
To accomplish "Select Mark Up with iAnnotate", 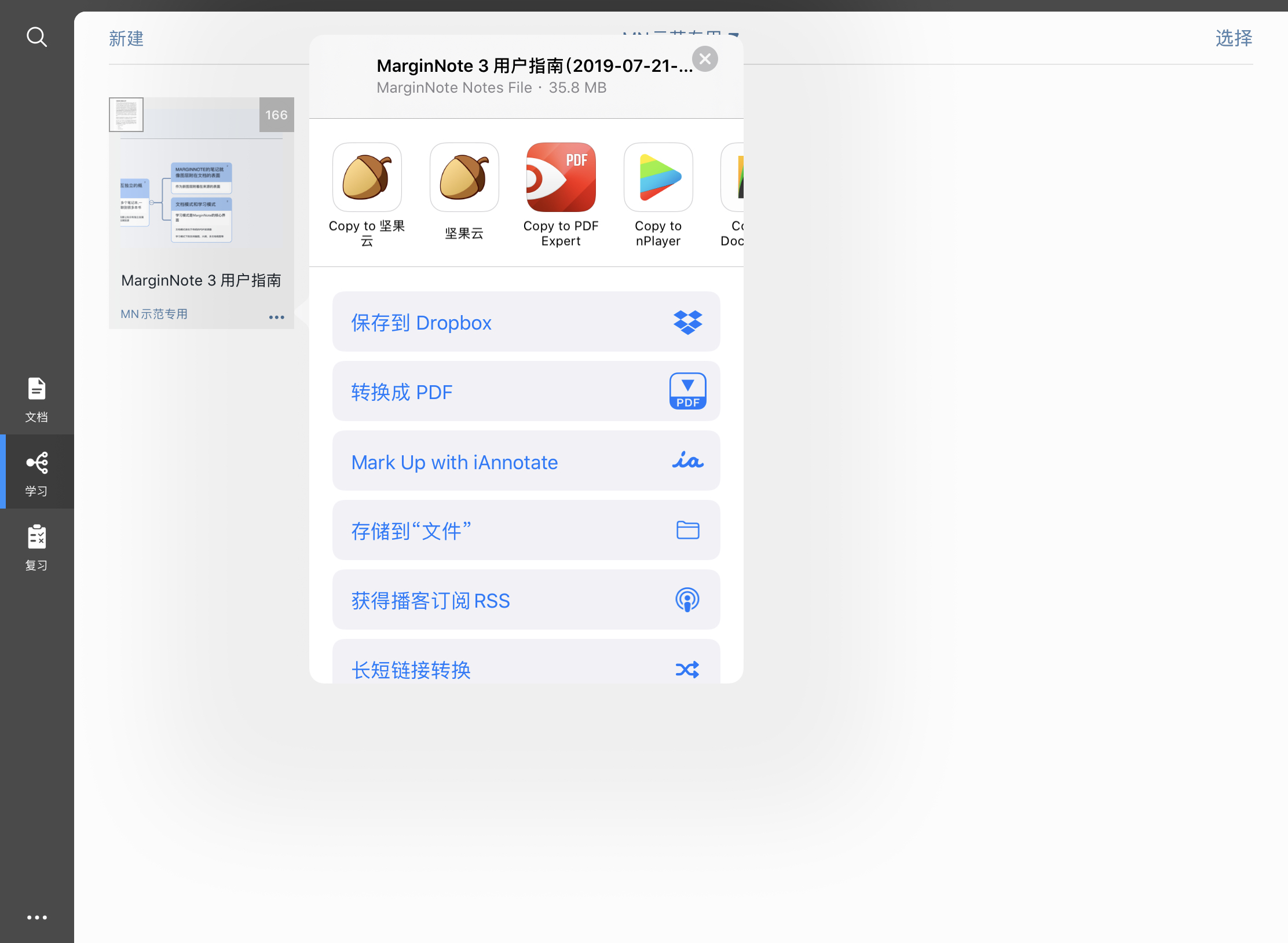I will [x=526, y=461].
